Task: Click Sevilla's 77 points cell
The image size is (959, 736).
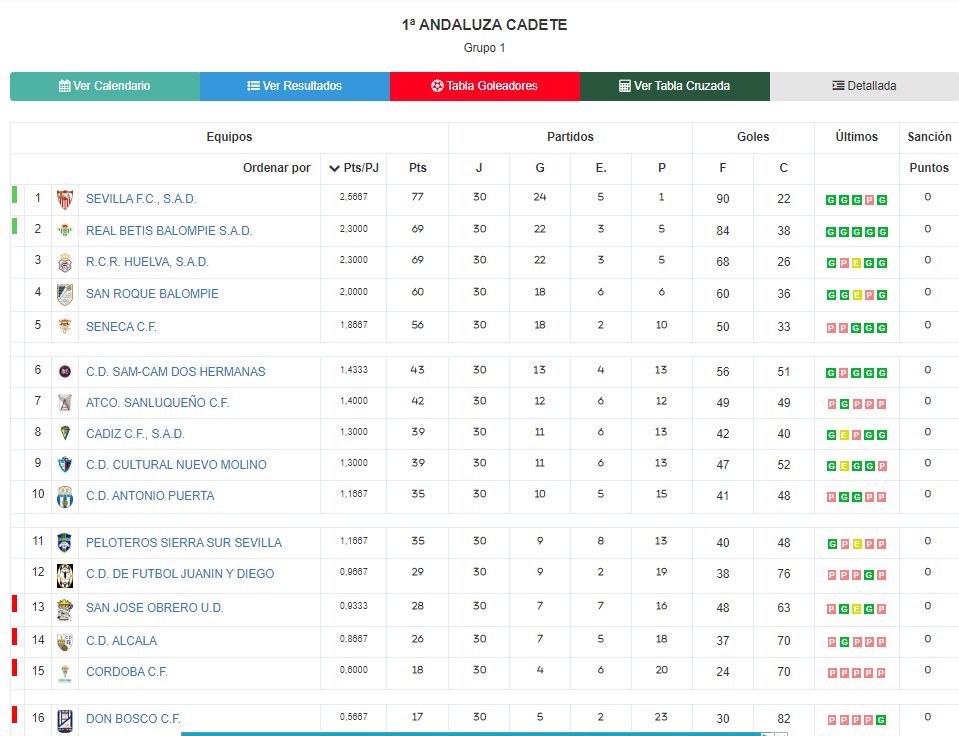Action: point(418,197)
